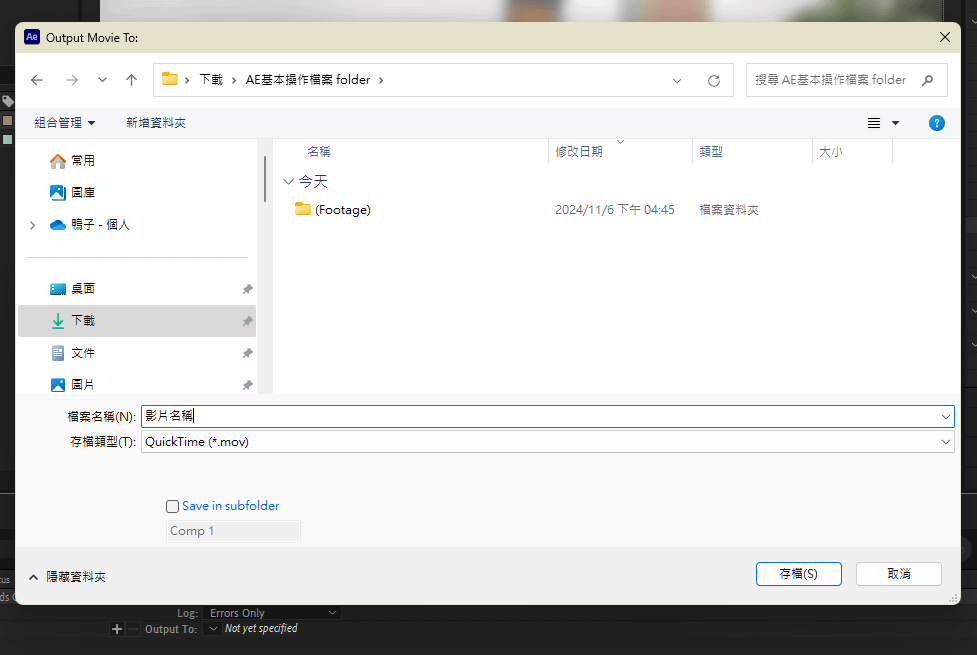Open the help question mark icon

tap(936, 123)
